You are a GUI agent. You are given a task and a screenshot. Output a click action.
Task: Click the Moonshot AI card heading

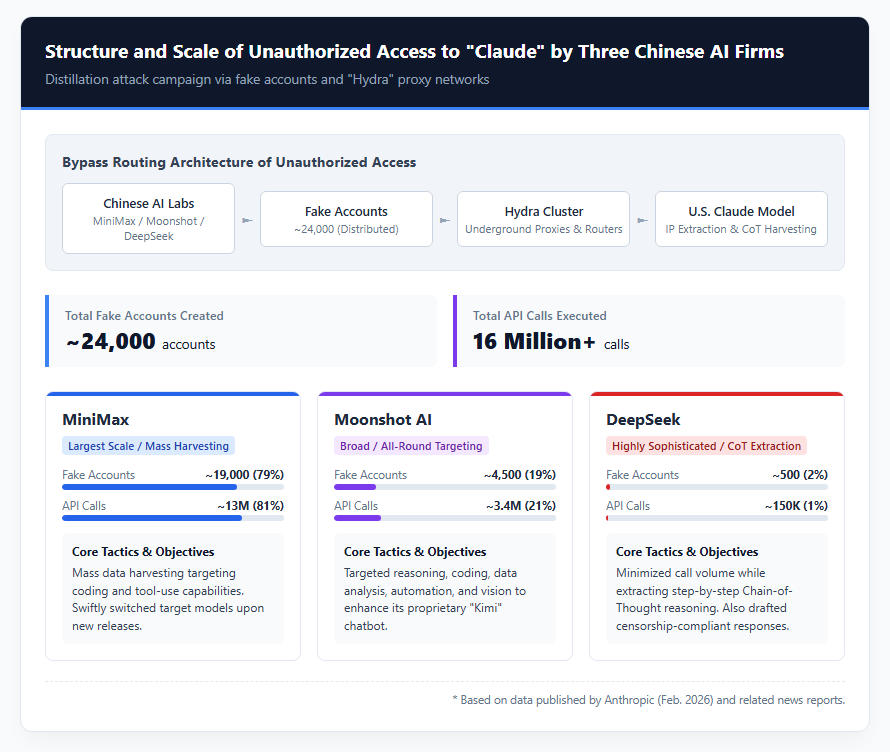point(383,419)
